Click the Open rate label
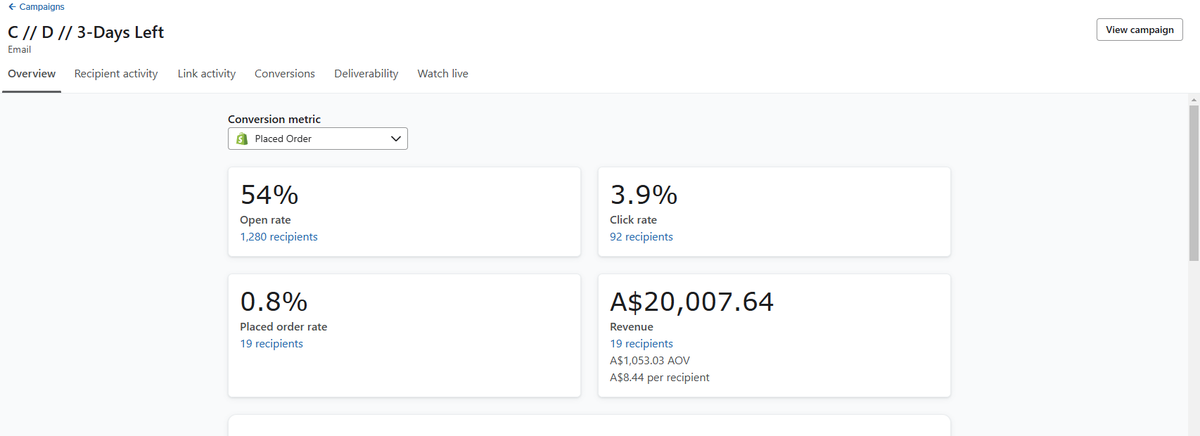Viewport: 1200px width, 436px height. point(266,220)
